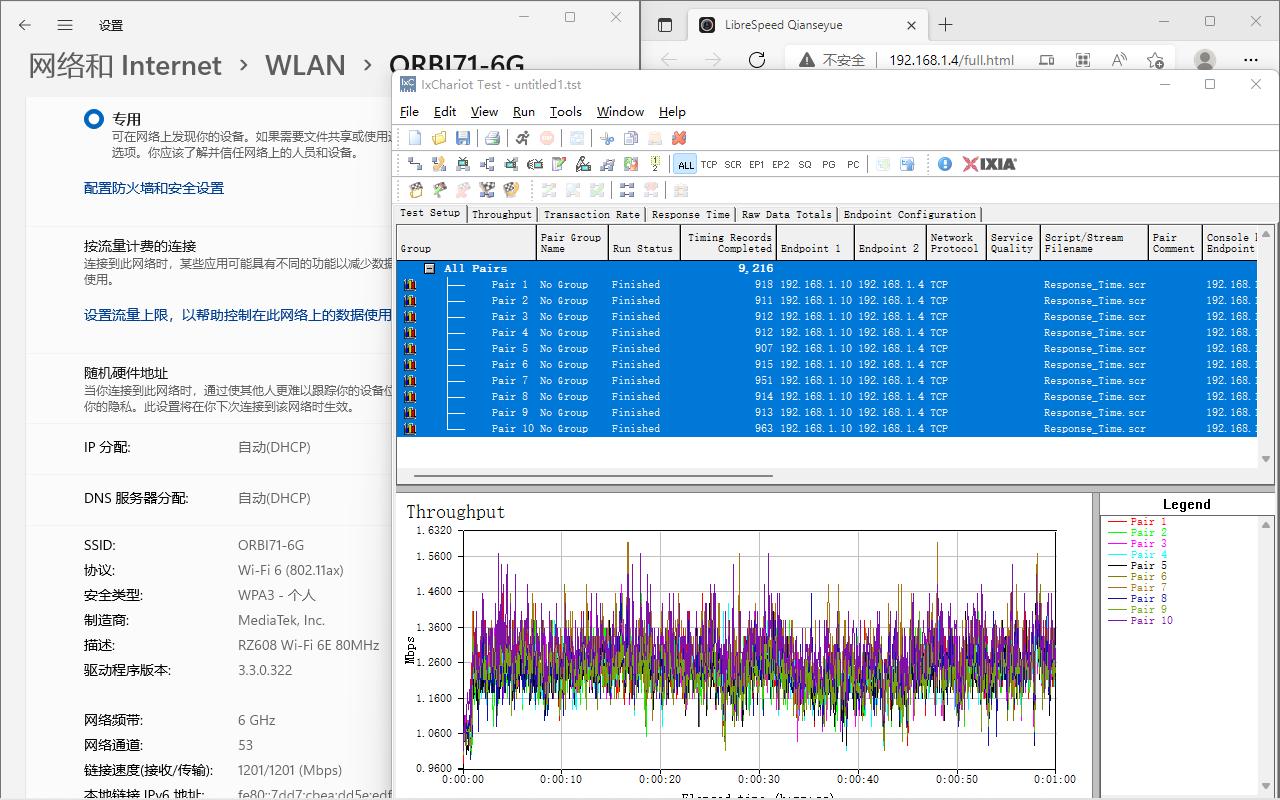Image resolution: width=1280 pixels, height=800 pixels.
Task: Print the test using the printer icon
Action: click(x=490, y=138)
